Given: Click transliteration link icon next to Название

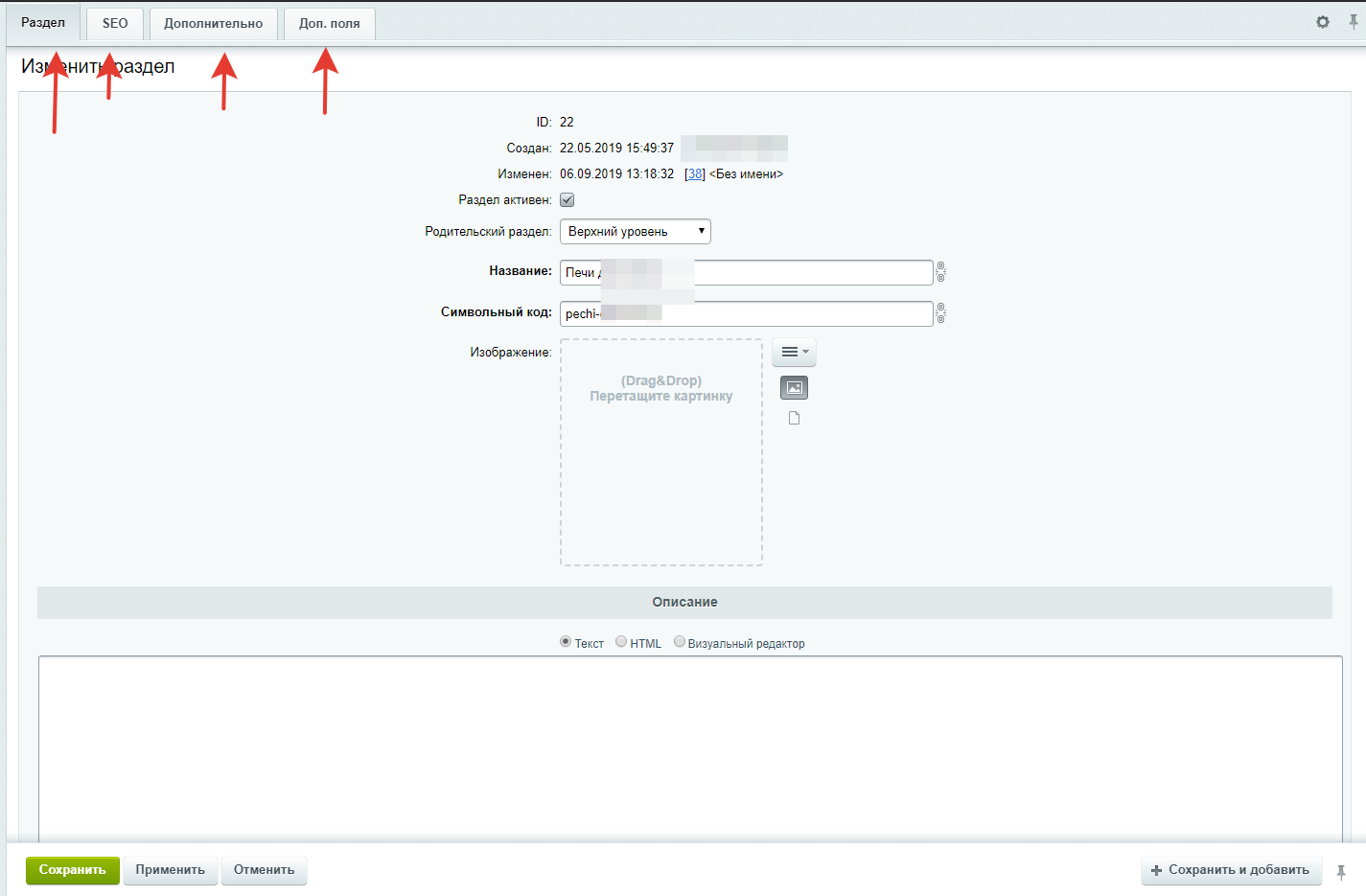Looking at the screenshot, I should click(x=940, y=272).
